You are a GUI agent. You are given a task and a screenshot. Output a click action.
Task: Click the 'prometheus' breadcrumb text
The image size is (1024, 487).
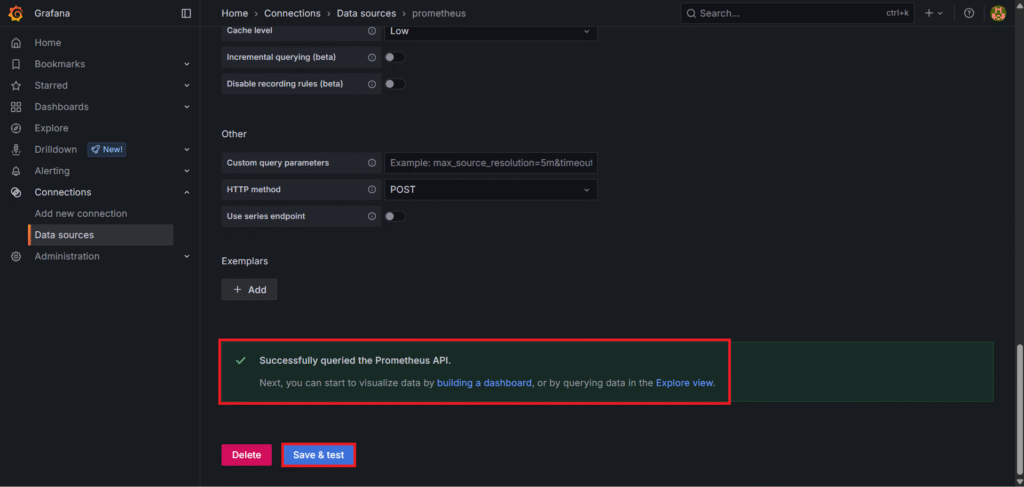tap(439, 13)
